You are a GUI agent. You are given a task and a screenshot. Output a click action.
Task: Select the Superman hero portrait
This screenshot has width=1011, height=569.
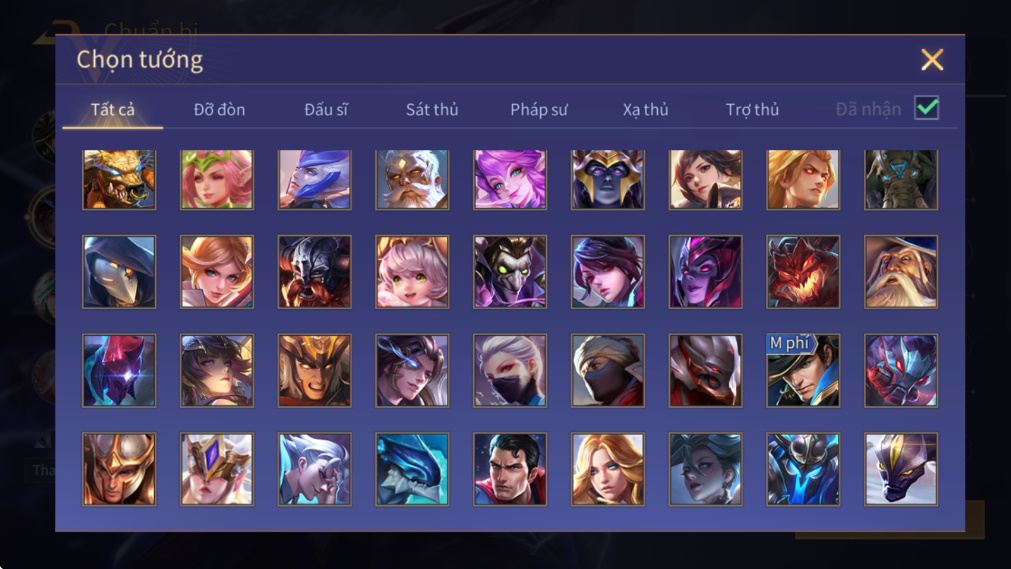tap(510, 469)
